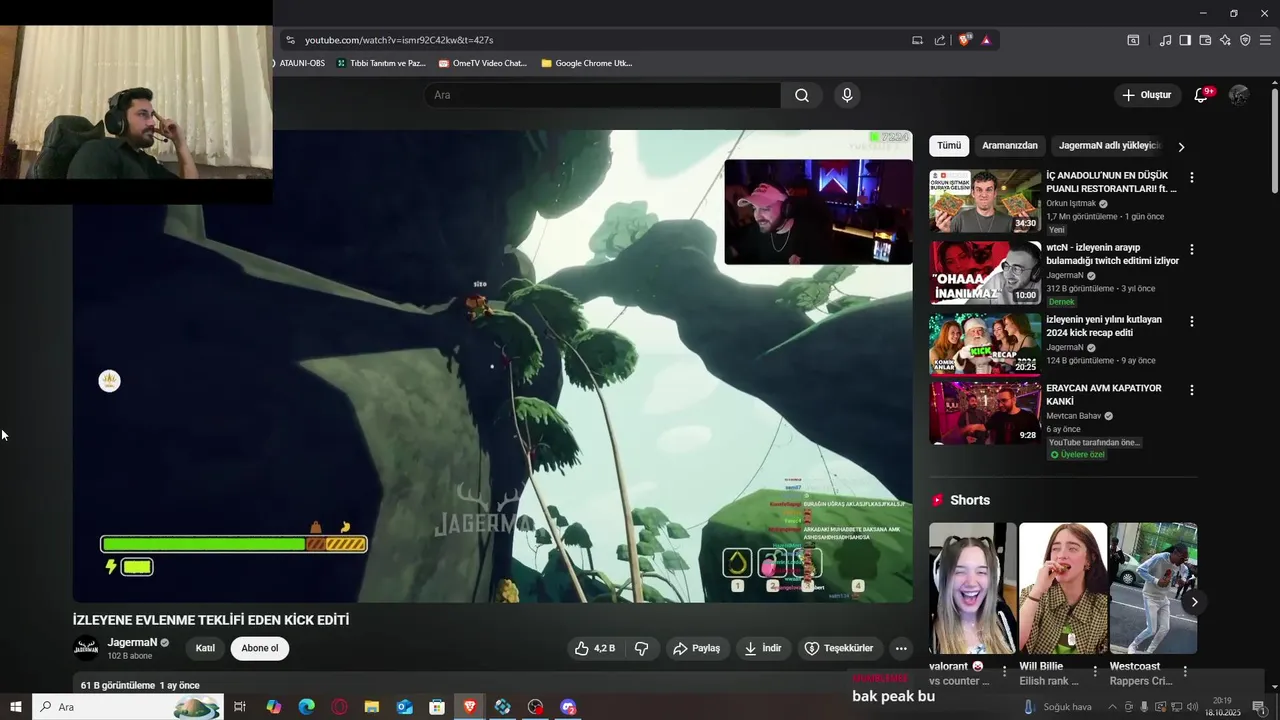Image resolution: width=1280 pixels, height=720 pixels.
Task: Click the JagermaN channel name link
Action: tap(132, 642)
